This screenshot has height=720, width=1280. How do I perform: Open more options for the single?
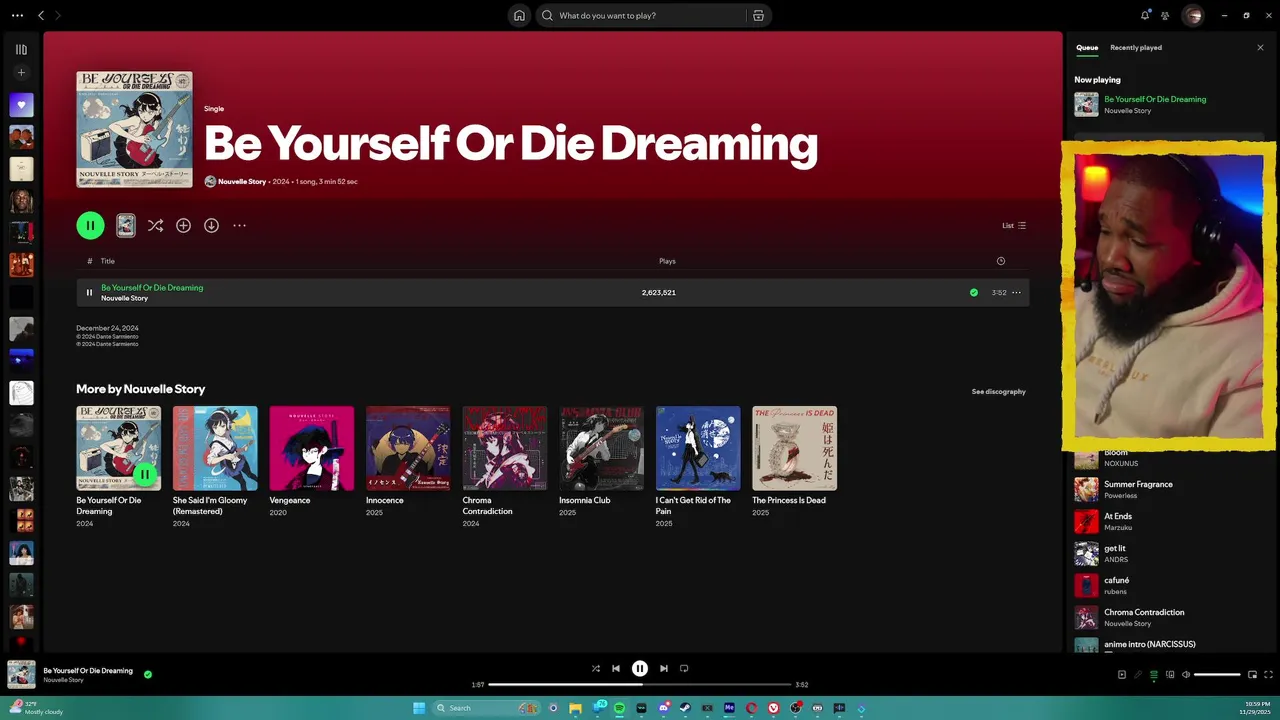[x=239, y=225]
